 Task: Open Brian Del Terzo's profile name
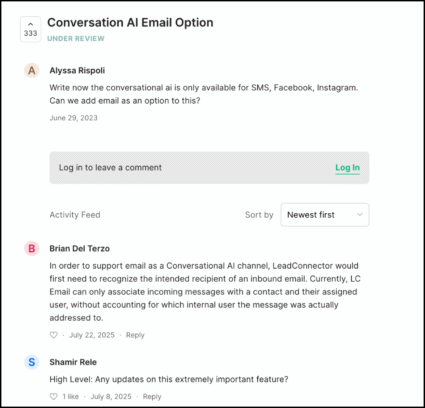tap(80, 249)
